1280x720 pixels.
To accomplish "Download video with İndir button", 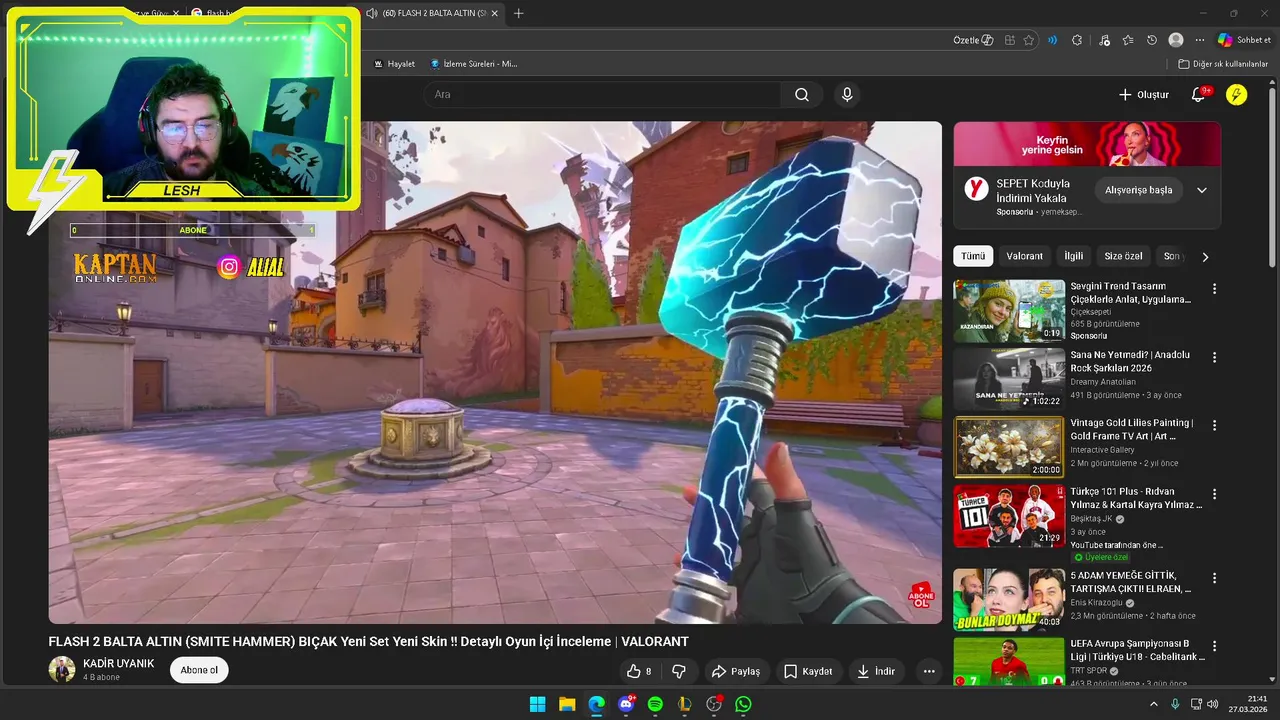I will (876, 671).
